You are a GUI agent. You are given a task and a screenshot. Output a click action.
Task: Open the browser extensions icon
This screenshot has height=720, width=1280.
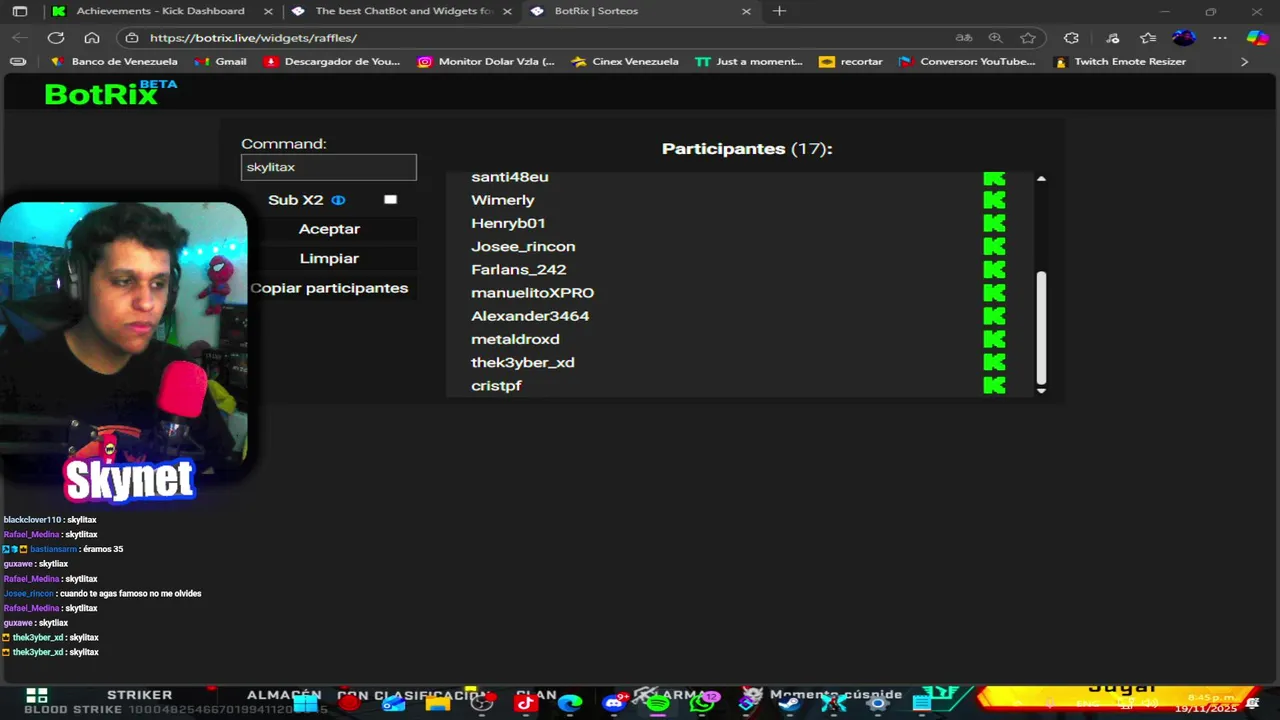(1072, 38)
